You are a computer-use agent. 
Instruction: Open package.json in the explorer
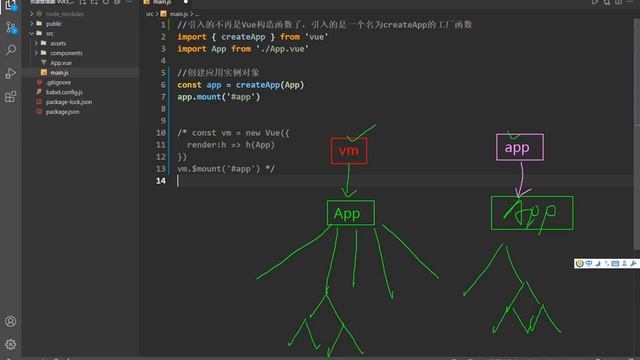coord(62,111)
